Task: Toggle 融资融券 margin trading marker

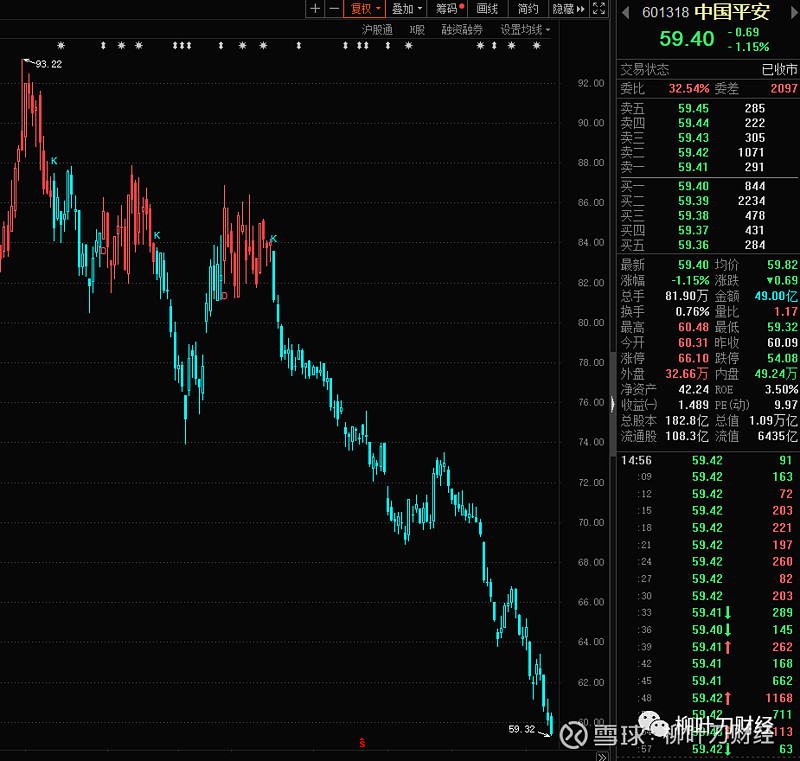Action: 462,30
